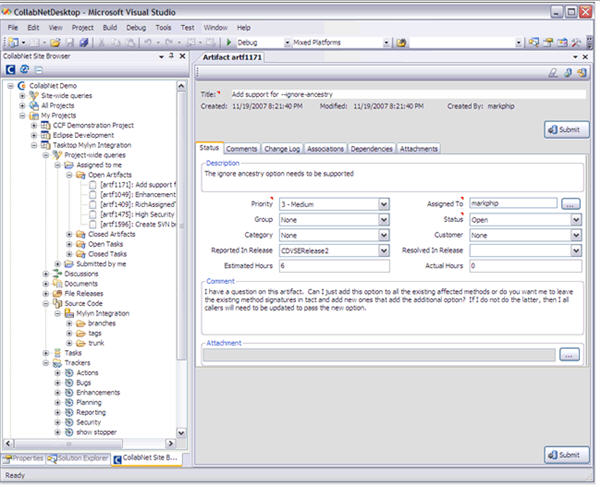Click the Find in Files toolbar icon

tap(401, 43)
